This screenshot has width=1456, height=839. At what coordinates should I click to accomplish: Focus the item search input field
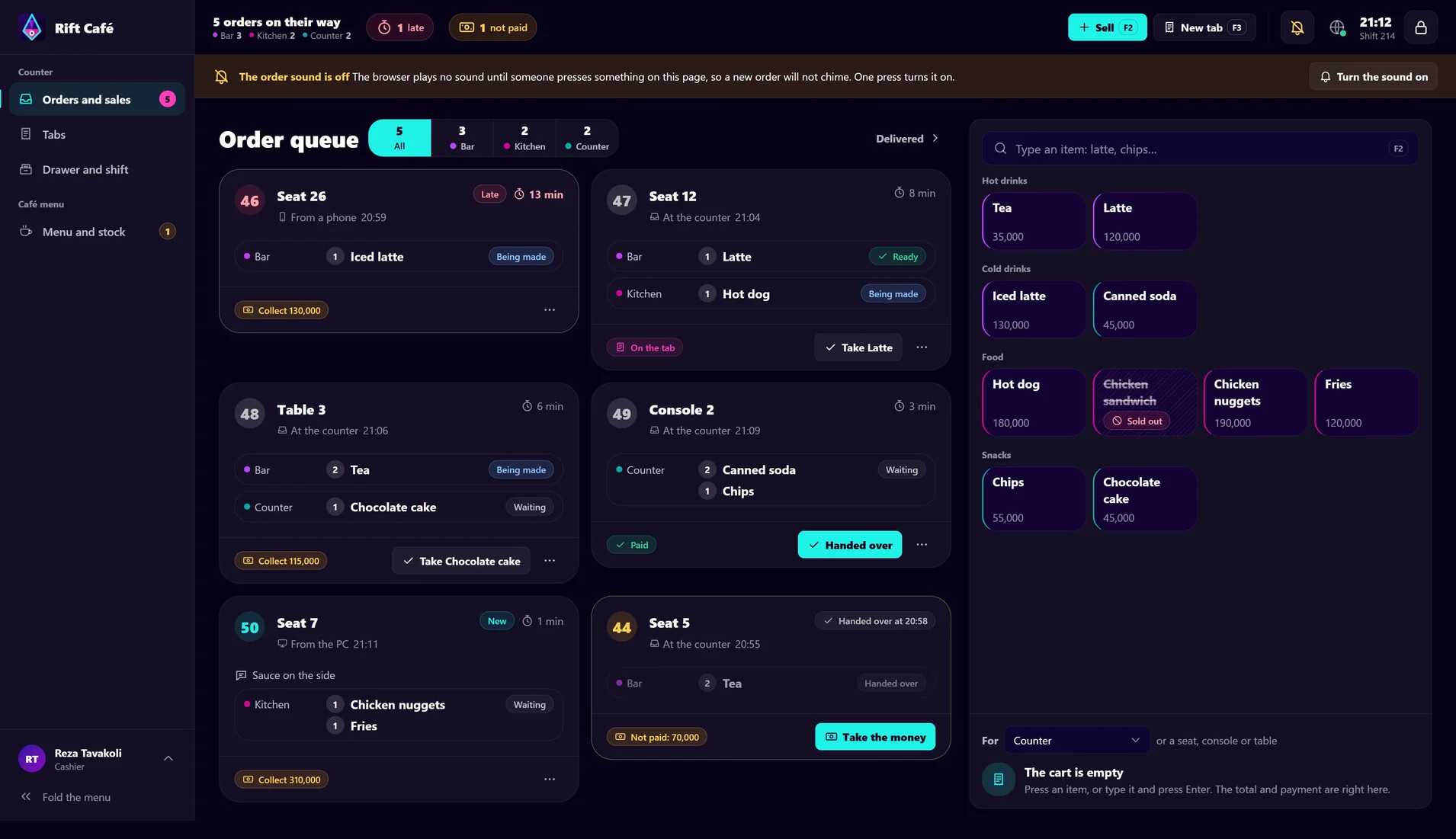pos(1201,149)
